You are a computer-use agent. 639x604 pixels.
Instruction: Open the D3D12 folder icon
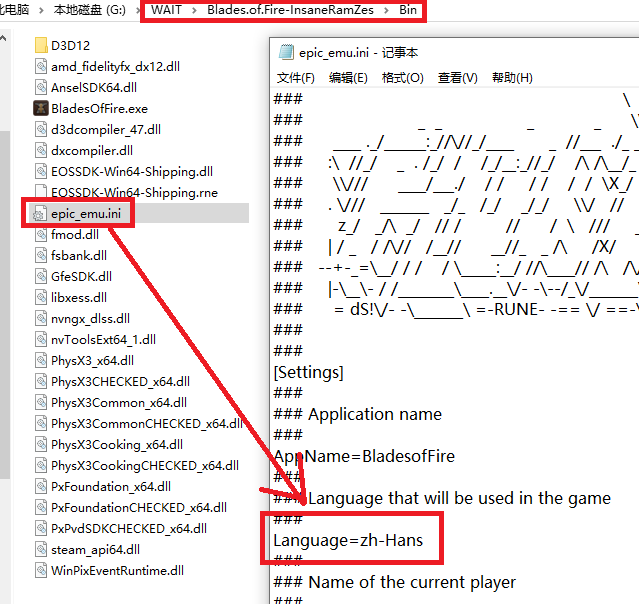point(41,45)
